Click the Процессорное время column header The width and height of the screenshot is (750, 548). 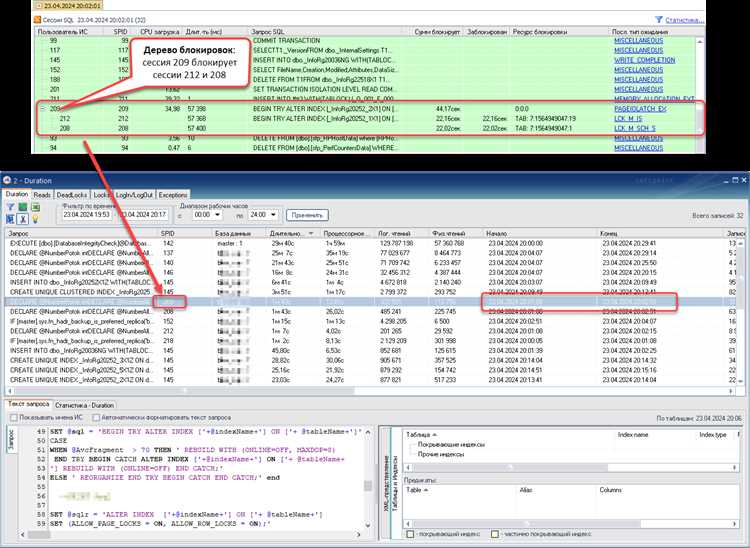coord(347,233)
